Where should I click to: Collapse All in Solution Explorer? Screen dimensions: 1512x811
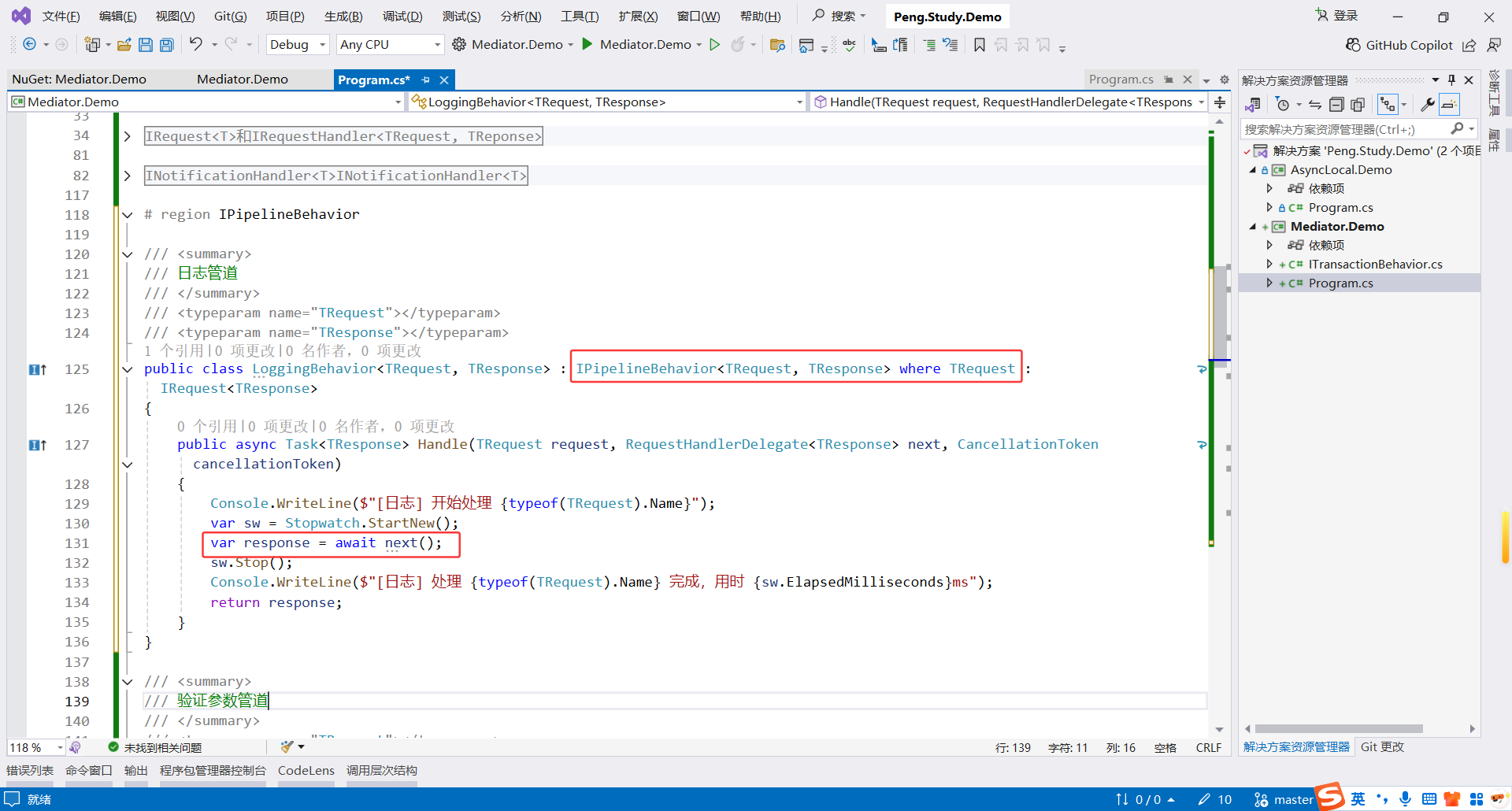click(1336, 104)
